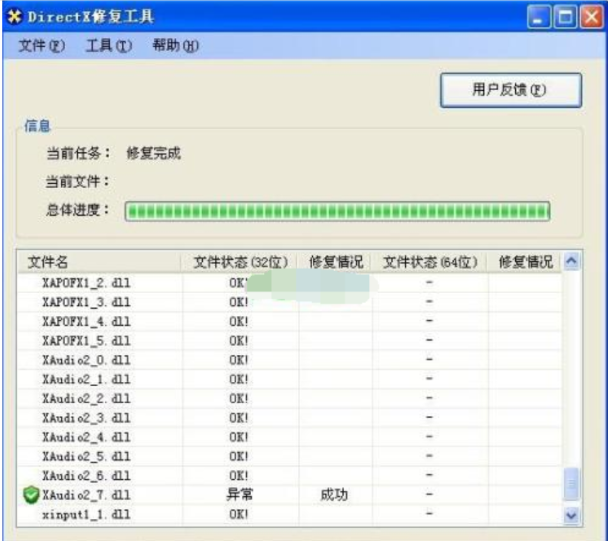This screenshot has width=608, height=541.
Task: Click the file list scrollbar thumb
Action: pos(572,484)
